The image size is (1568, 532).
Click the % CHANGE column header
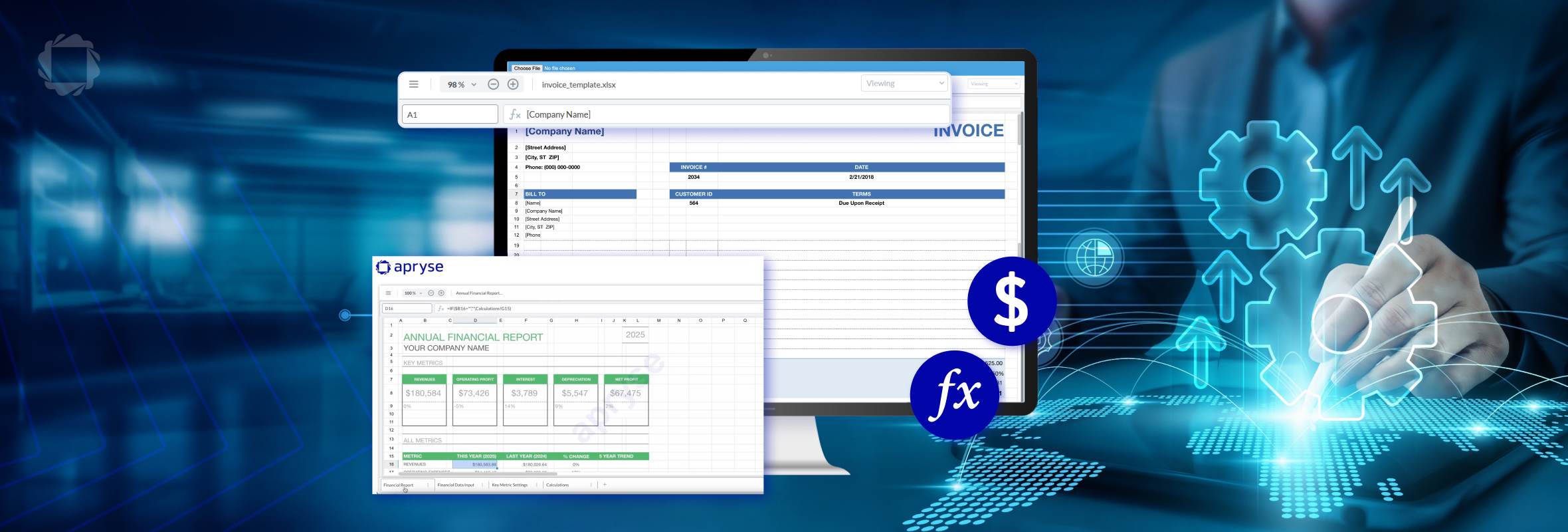coord(576,456)
